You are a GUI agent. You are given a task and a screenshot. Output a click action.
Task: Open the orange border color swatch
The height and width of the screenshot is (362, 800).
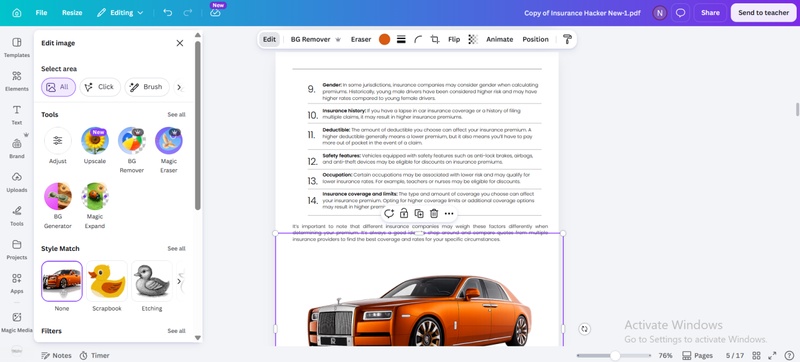point(384,39)
